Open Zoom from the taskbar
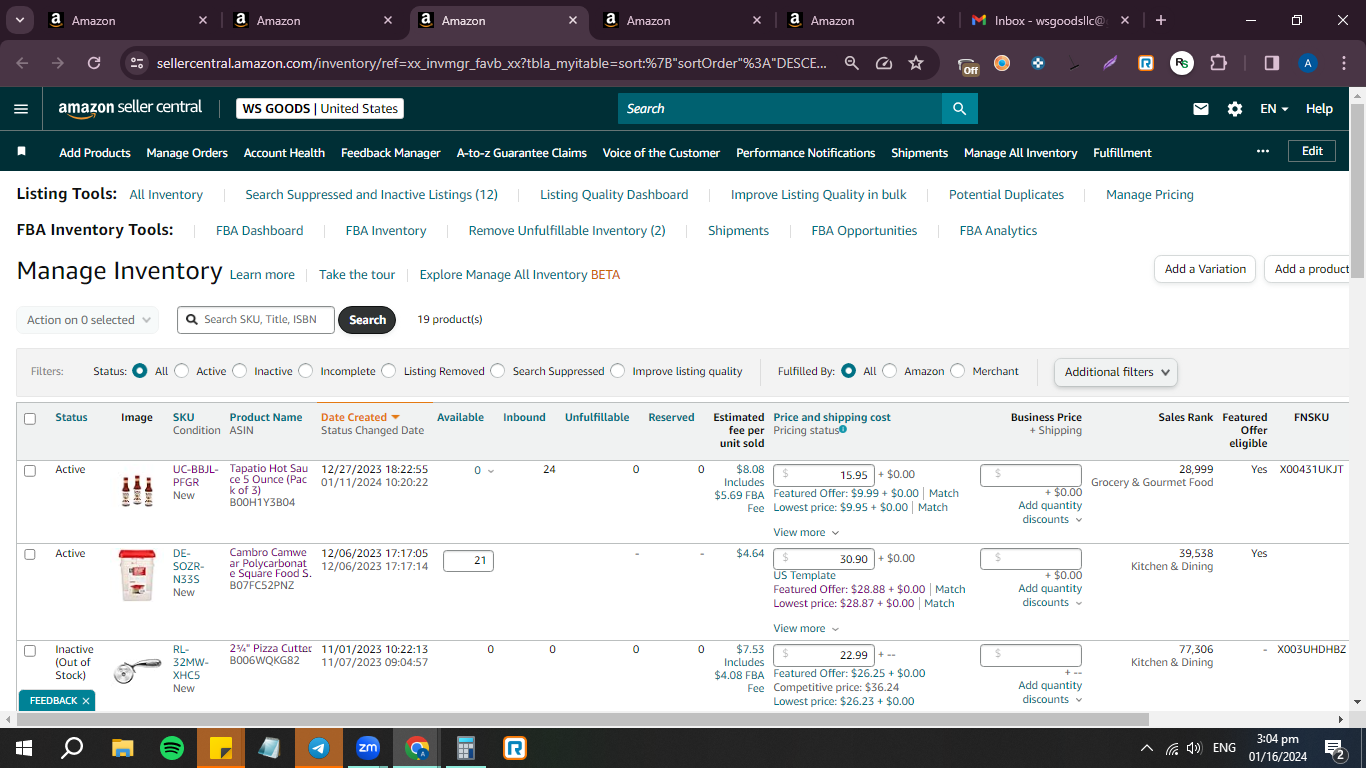1366x768 pixels. (x=368, y=747)
